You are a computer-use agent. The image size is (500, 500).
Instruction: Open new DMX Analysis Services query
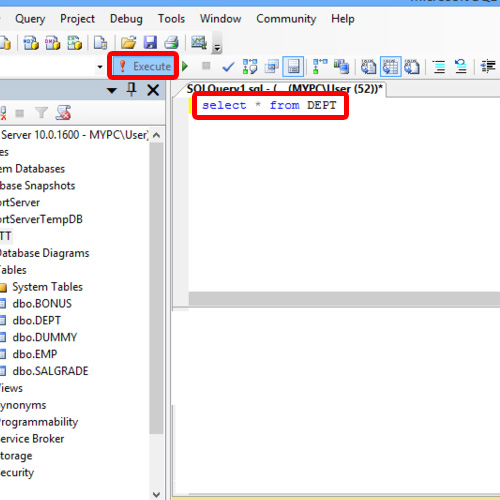[x=53, y=43]
